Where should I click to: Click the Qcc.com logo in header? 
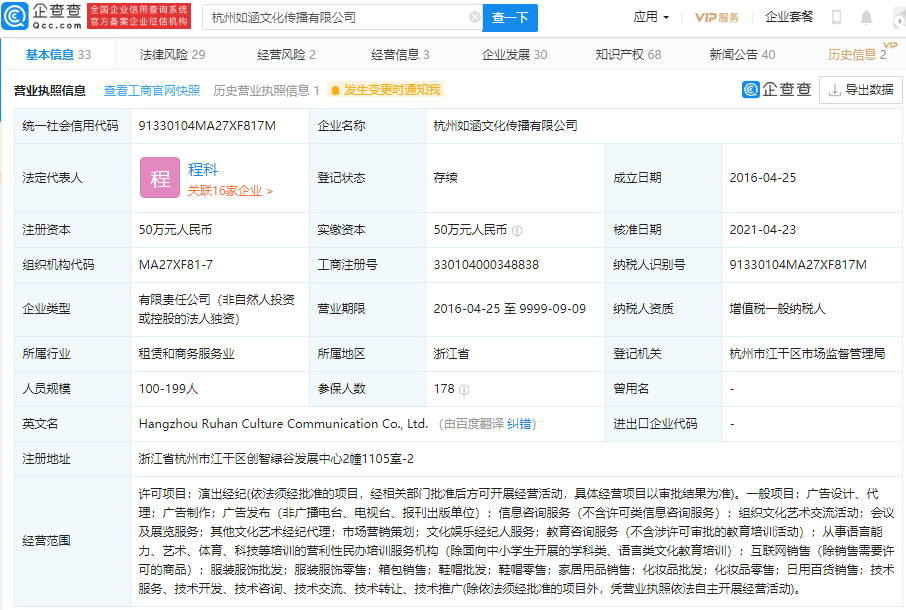(x=41, y=15)
